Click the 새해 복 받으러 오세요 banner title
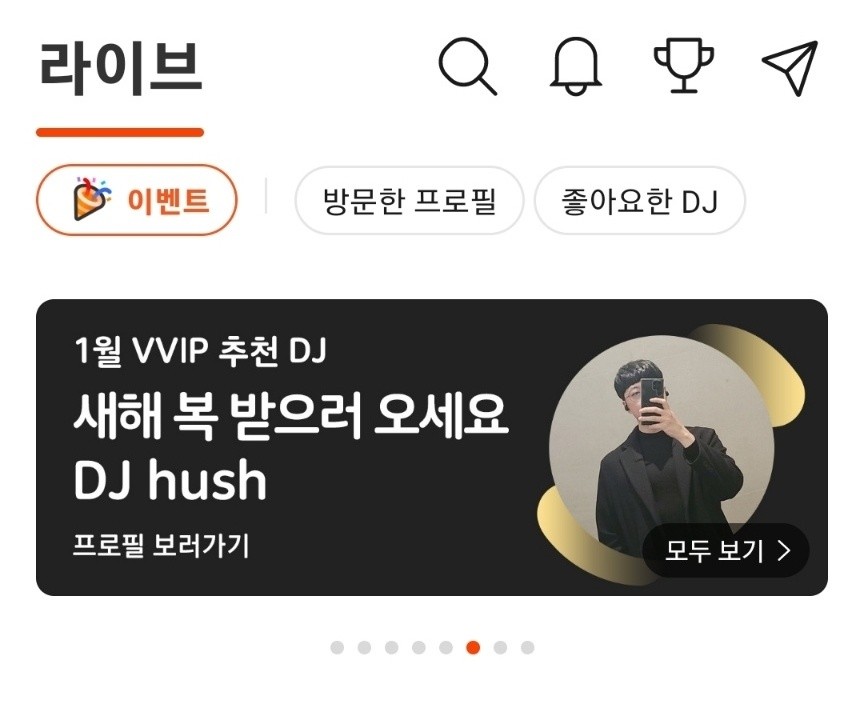Screen dimensions: 864x705 point(291,416)
